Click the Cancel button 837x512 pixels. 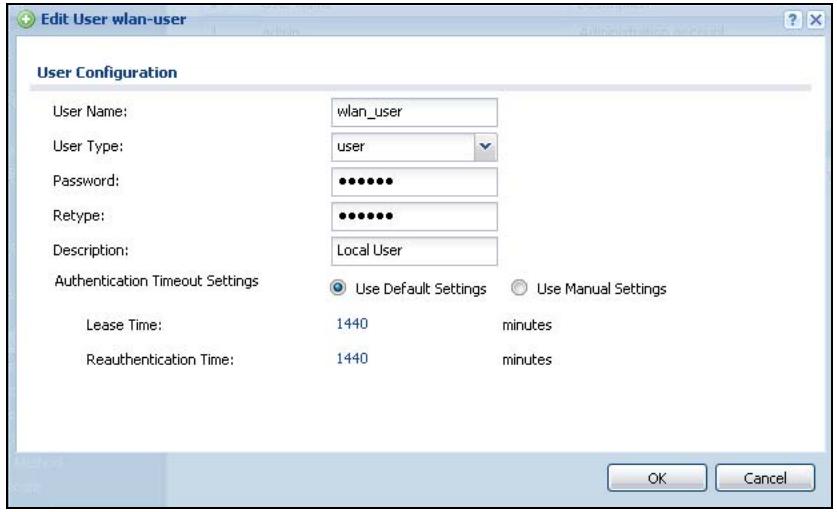coord(765,478)
